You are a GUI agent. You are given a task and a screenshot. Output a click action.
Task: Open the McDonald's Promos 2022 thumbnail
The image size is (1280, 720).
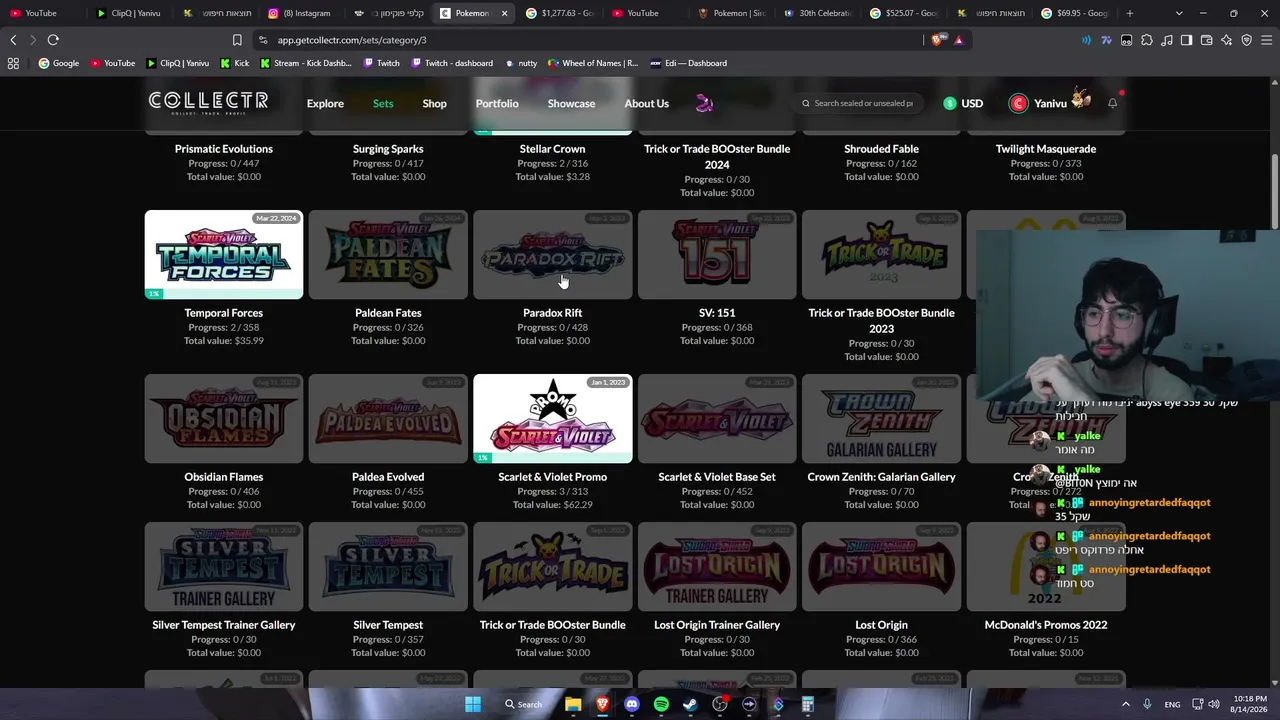1046,566
